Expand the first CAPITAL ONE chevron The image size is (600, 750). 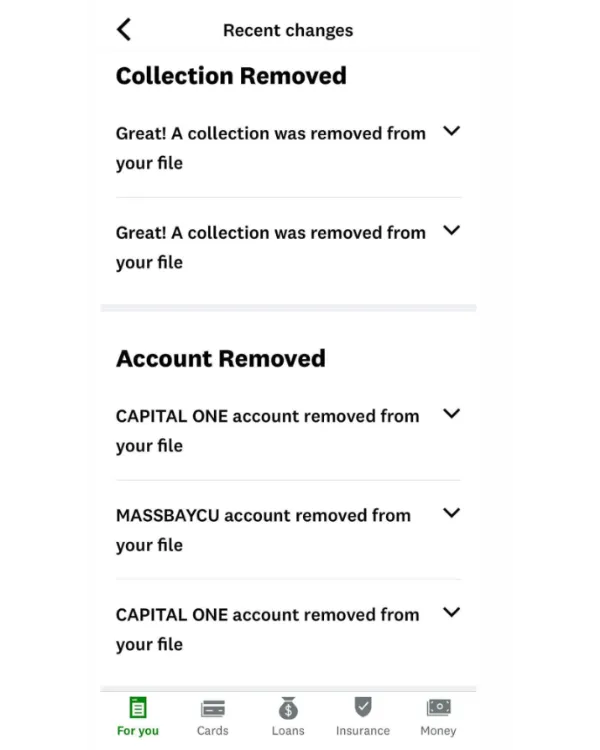point(451,413)
